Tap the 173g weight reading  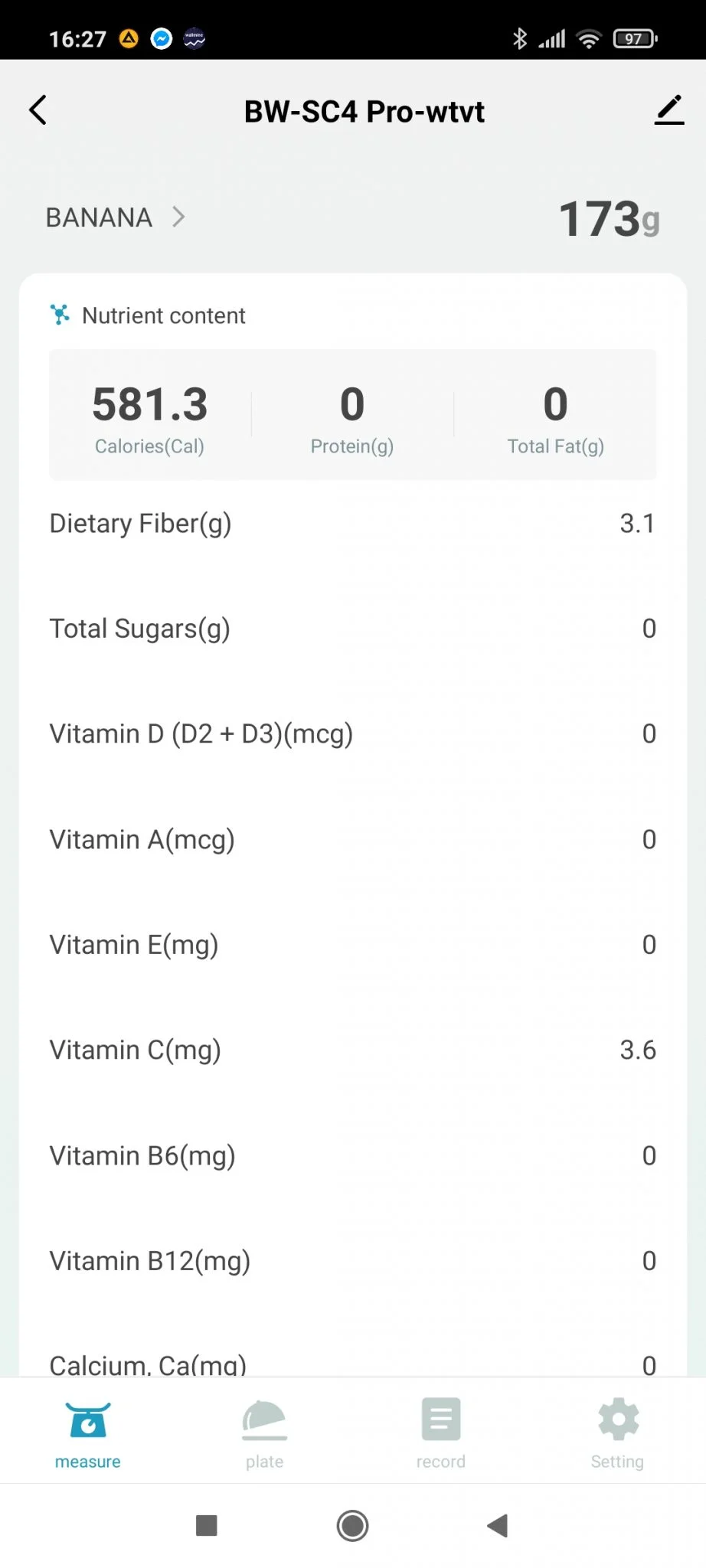(x=608, y=219)
